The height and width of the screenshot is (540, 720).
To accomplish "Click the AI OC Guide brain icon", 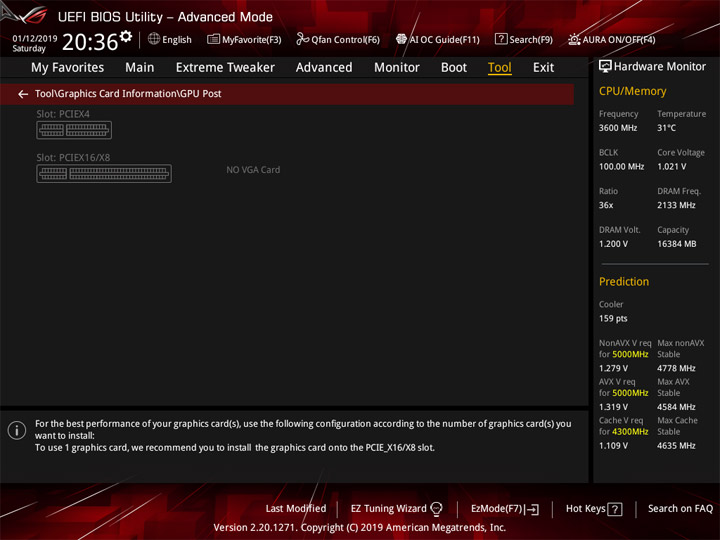I will pyautogui.click(x=401, y=39).
